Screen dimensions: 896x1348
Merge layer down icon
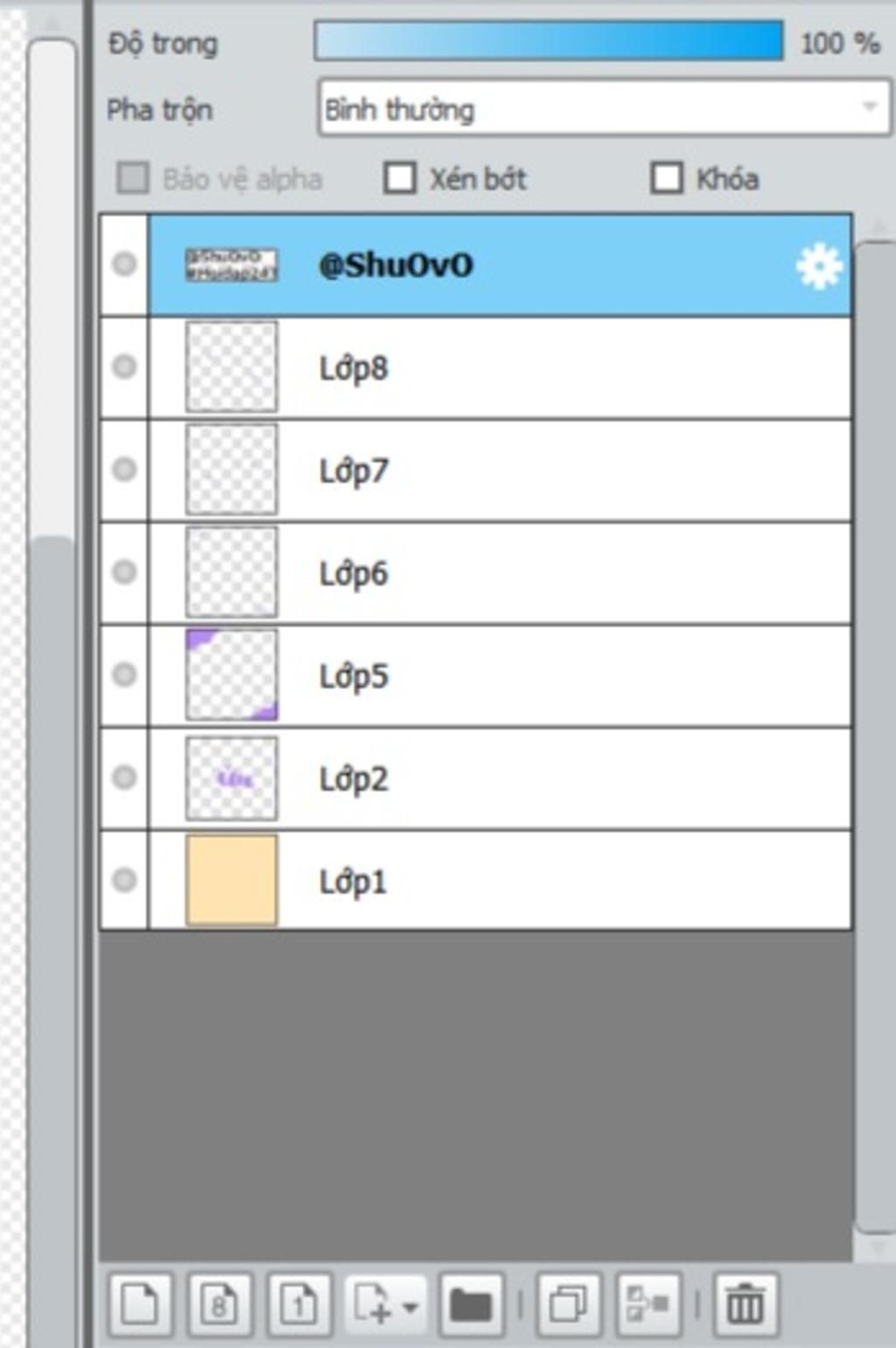click(x=648, y=1304)
